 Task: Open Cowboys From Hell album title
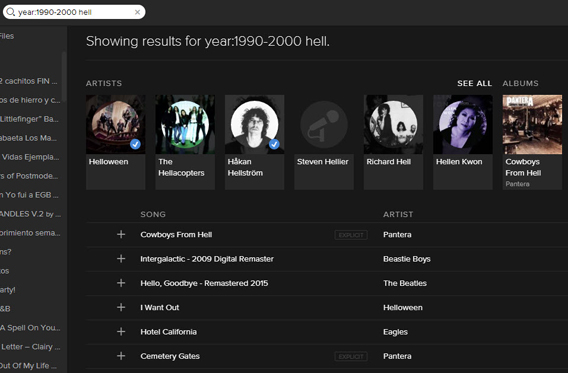pos(523,167)
